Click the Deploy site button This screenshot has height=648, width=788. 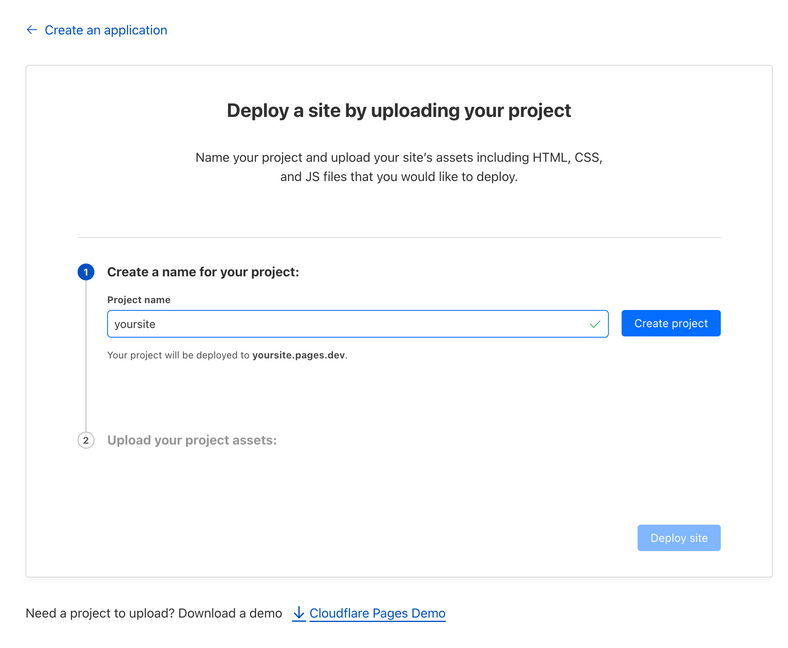(x=678, y=538)
